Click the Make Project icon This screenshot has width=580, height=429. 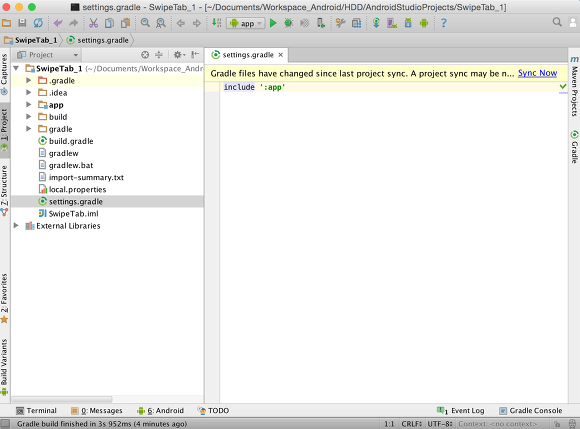217,23
